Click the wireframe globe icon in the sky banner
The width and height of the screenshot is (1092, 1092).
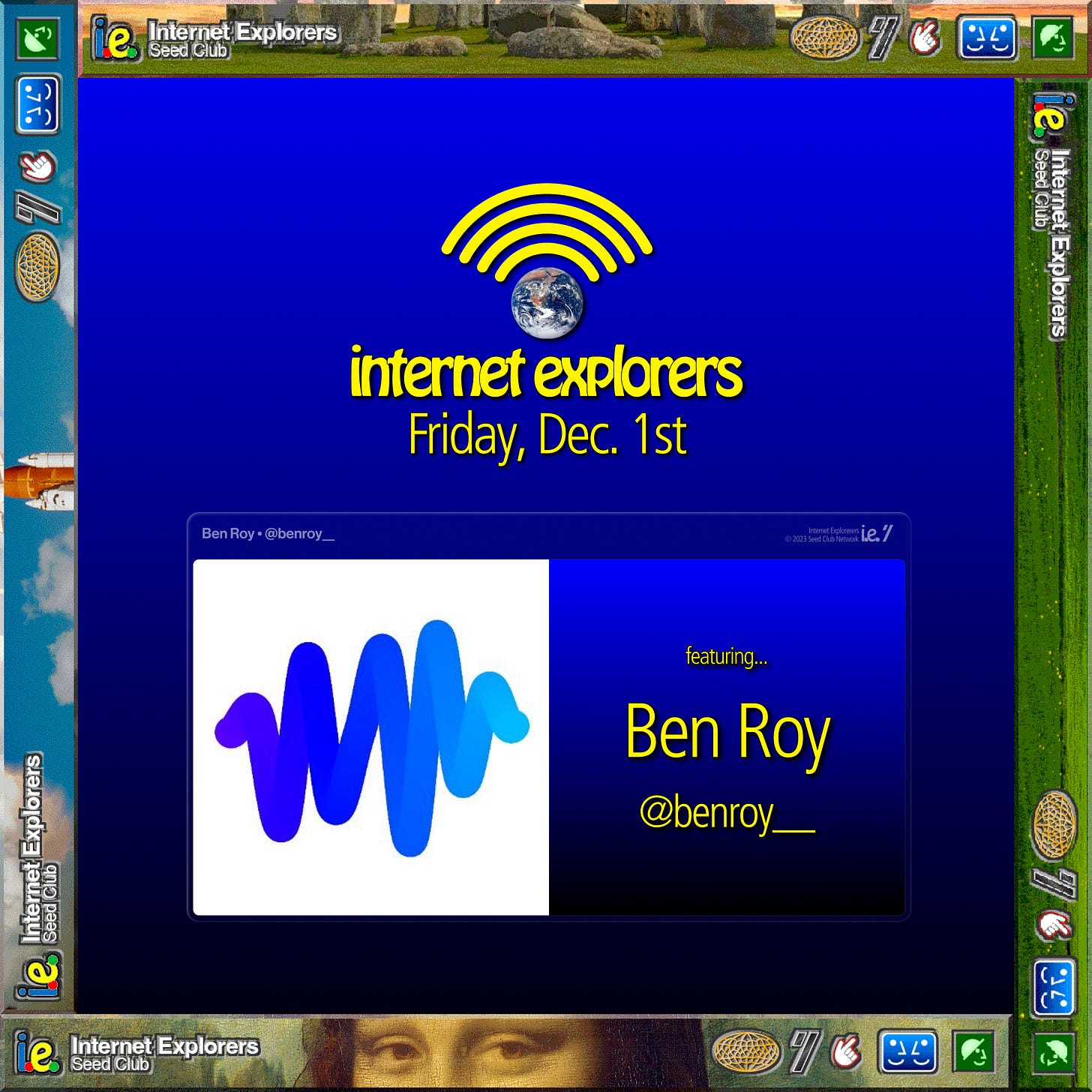tap(37, 266)
